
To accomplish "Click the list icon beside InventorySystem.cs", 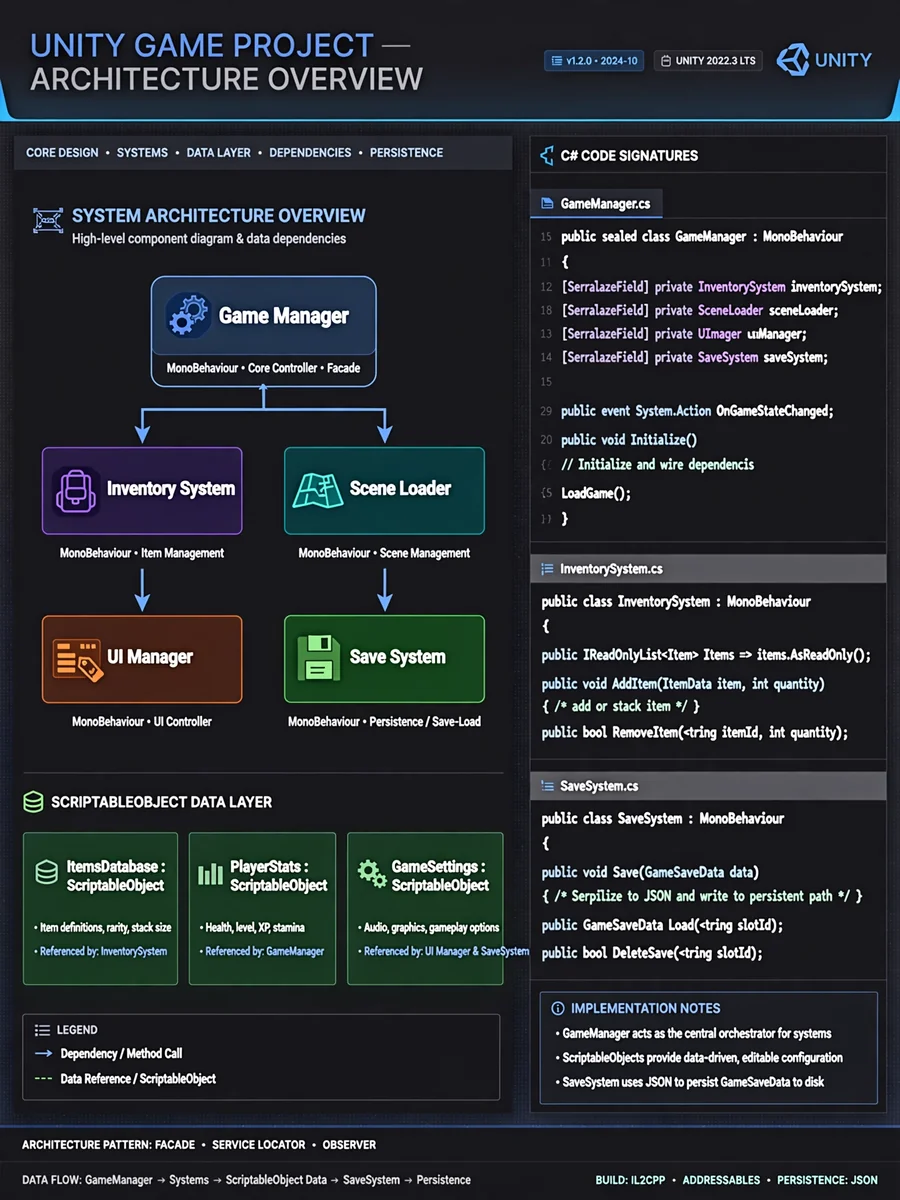I will coord(547,569).
